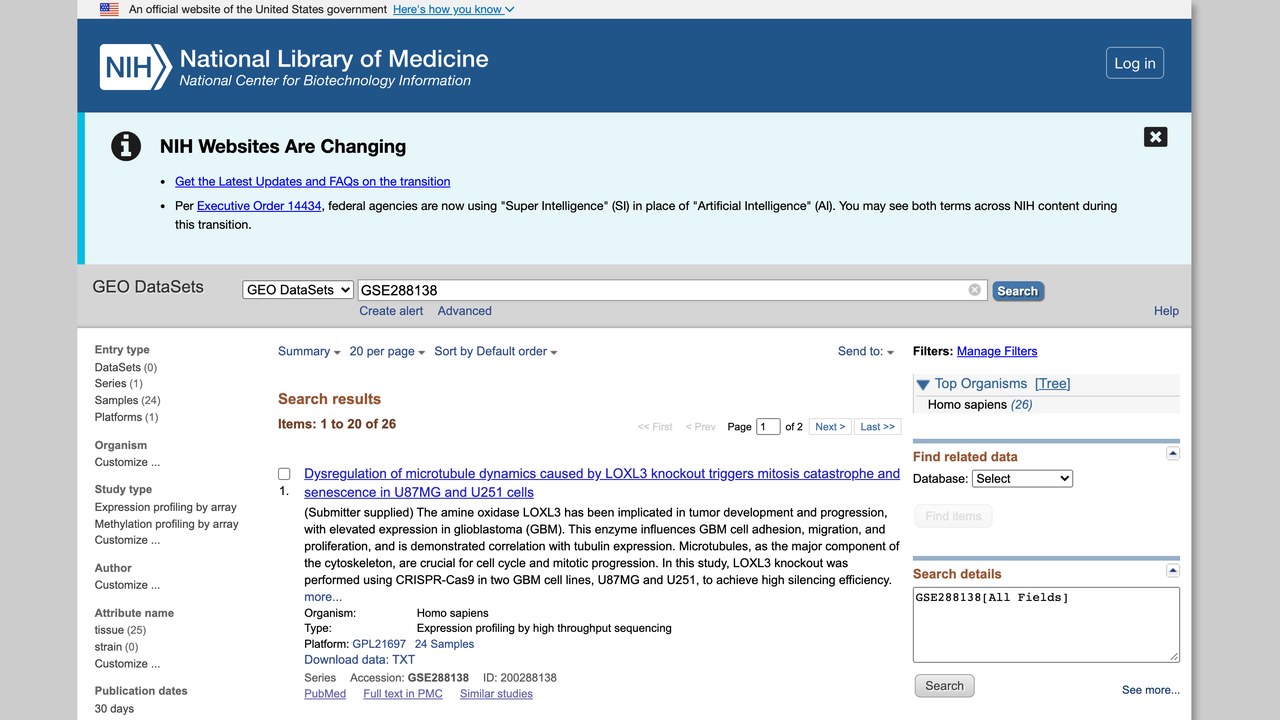Open Manage Filters
The width and height of the screenshot is (1280, 720).
pyautogui.click(x=997, y=351)
